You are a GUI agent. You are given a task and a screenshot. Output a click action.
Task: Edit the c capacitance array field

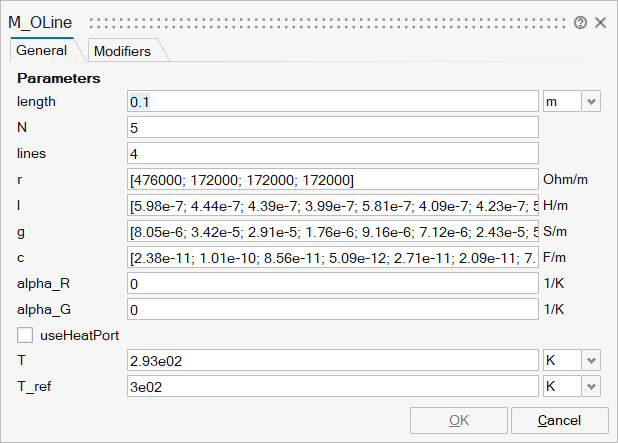333,257
